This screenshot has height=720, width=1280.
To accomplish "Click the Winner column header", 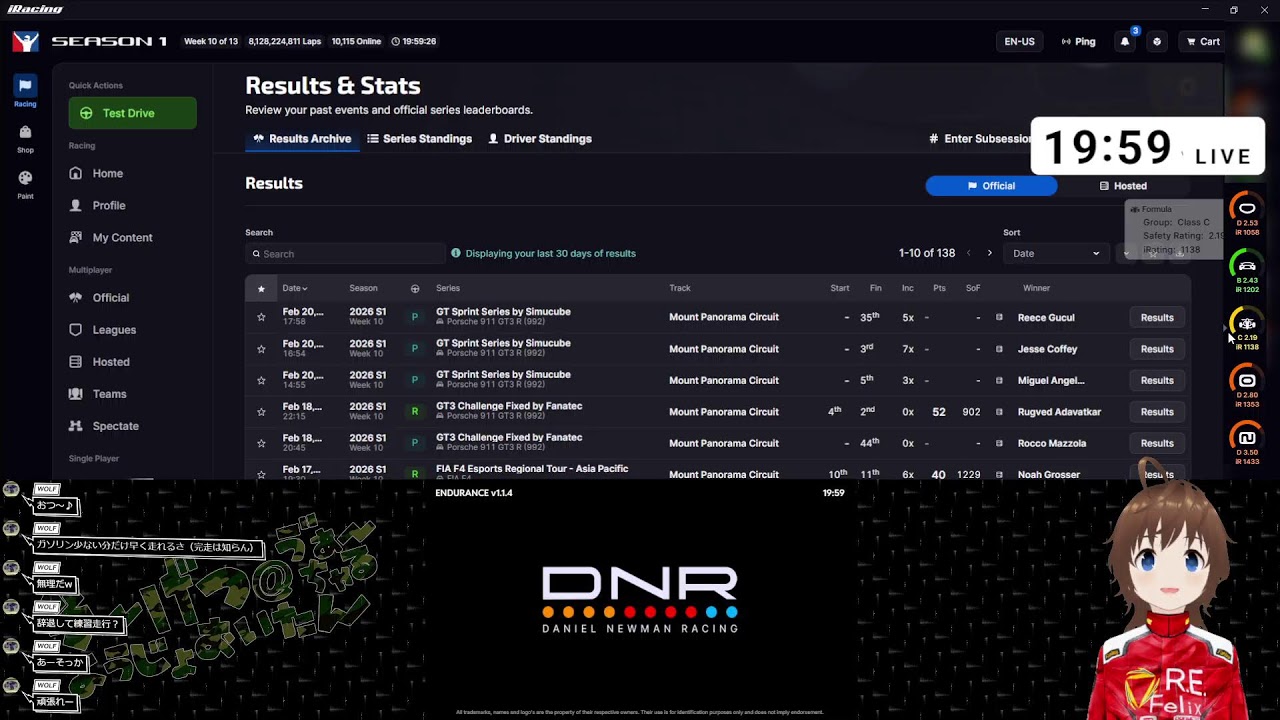I will 1036,288.
